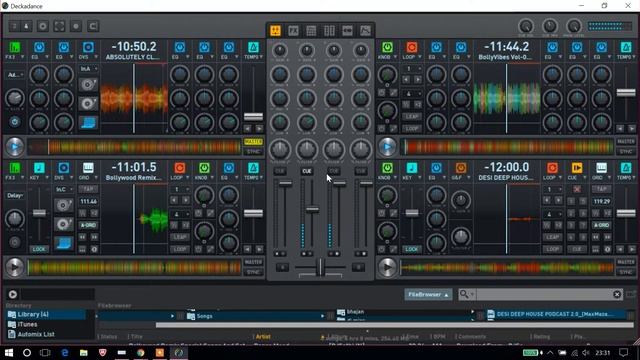
Task: Click the file browser horizontal scrollbar
Action: pos(394,325)
